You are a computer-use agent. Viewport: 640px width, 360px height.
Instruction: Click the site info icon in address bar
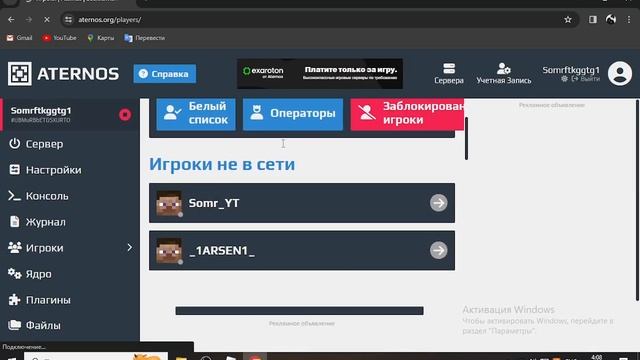68,20
